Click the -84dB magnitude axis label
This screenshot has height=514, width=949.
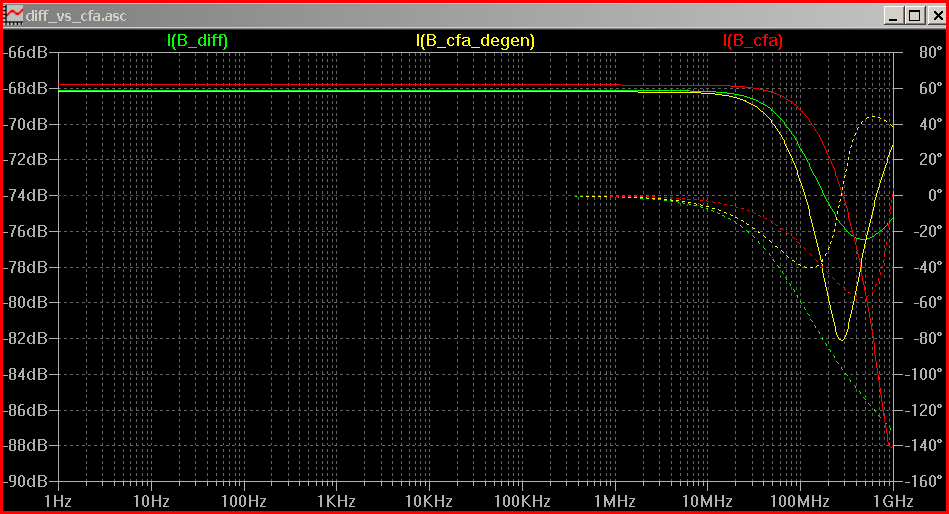click(25, 374)
